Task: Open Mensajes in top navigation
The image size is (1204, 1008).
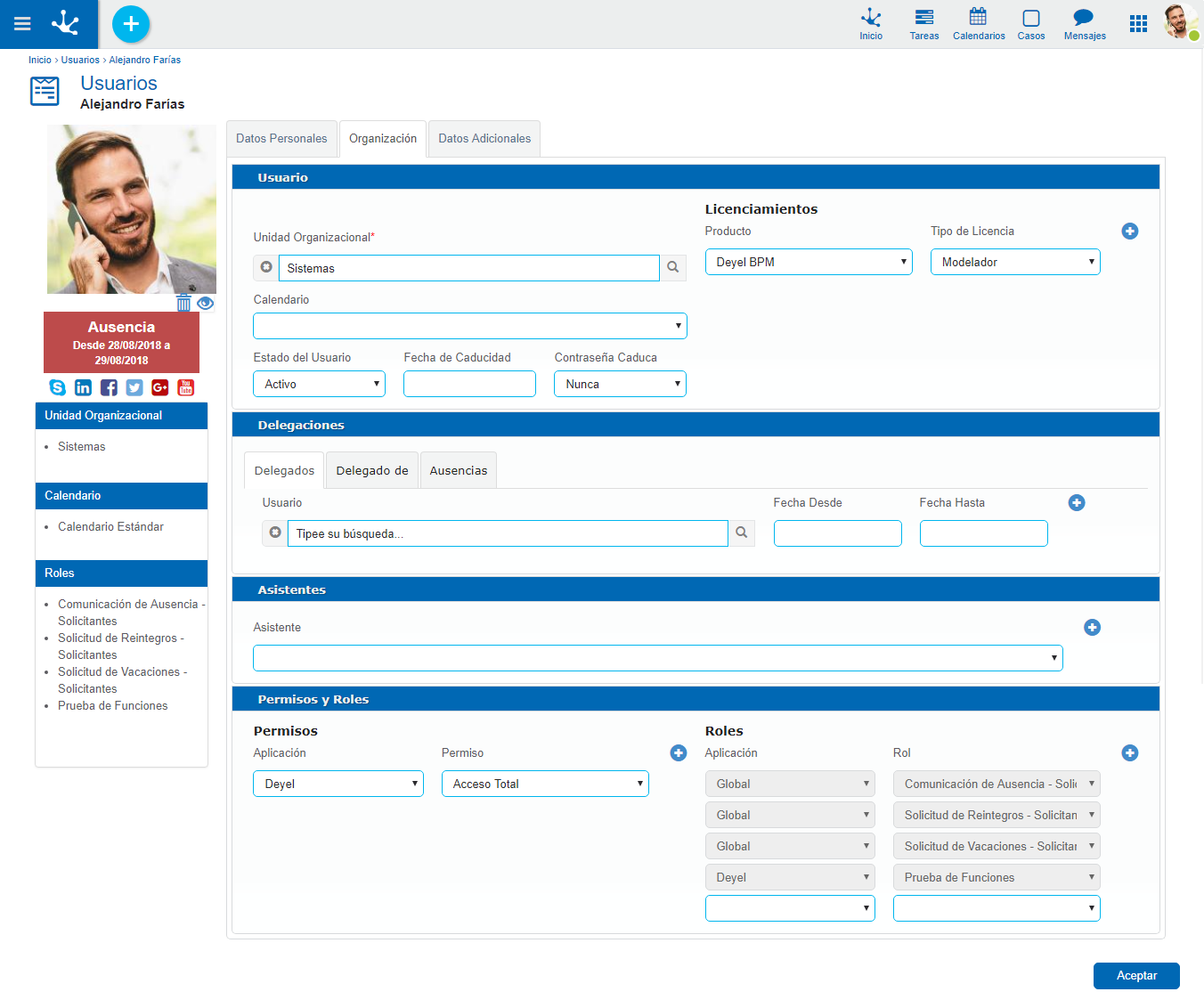Action: (x=1085, y=24)
